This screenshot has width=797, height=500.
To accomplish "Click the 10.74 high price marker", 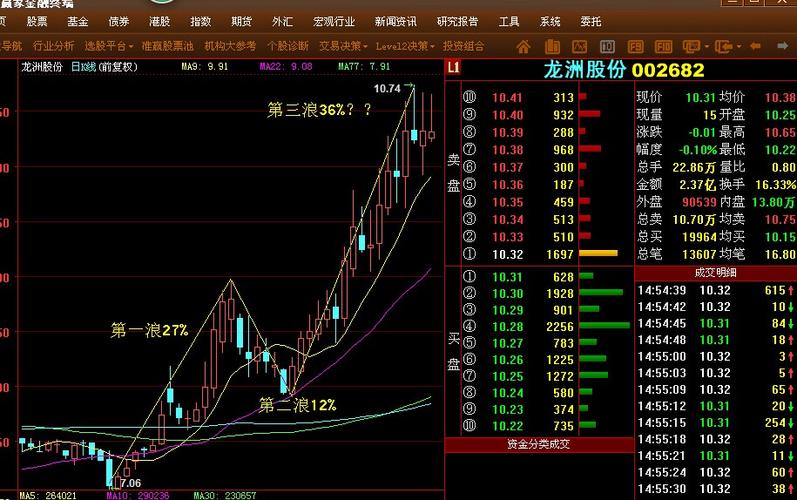I will [387, 88].
